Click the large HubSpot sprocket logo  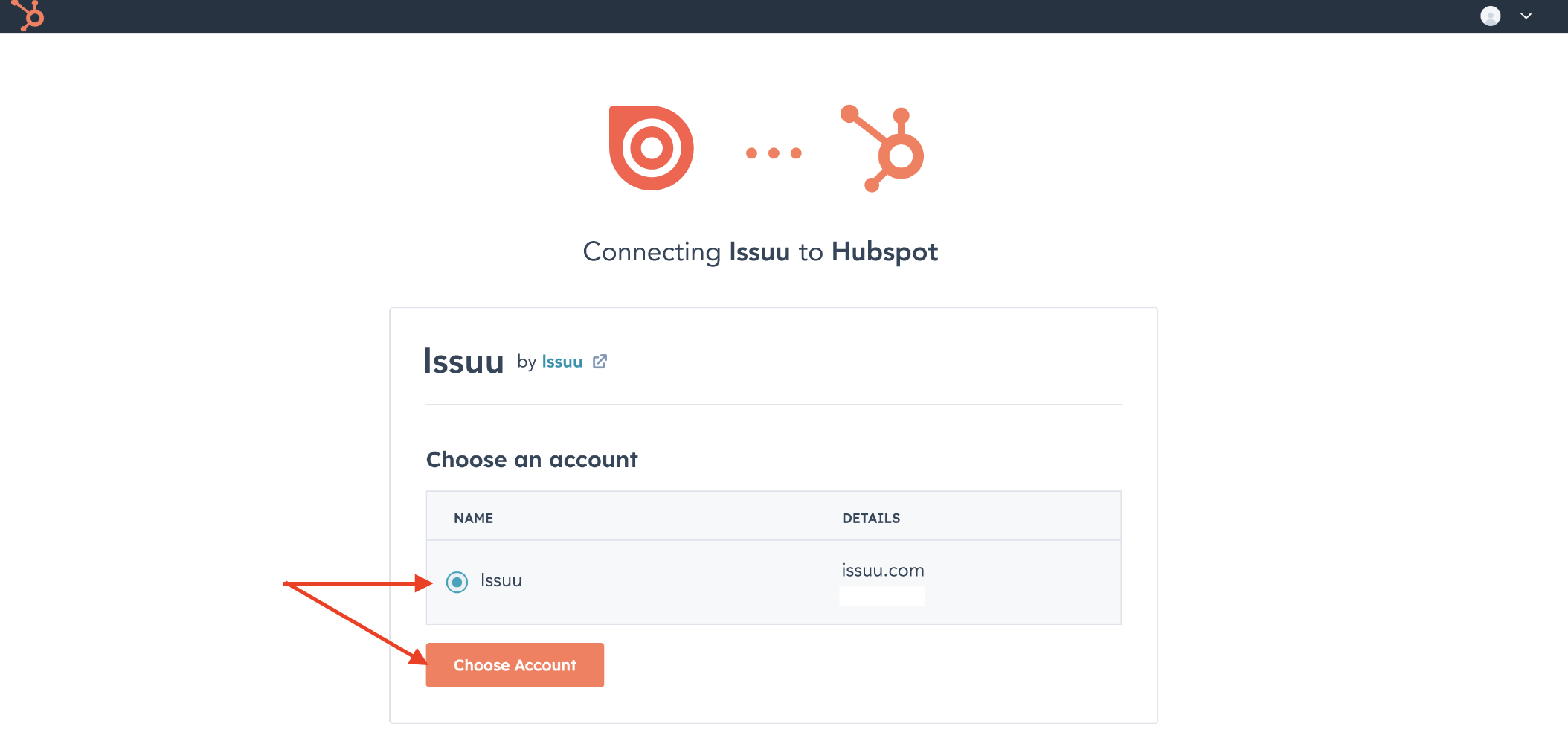882,148
